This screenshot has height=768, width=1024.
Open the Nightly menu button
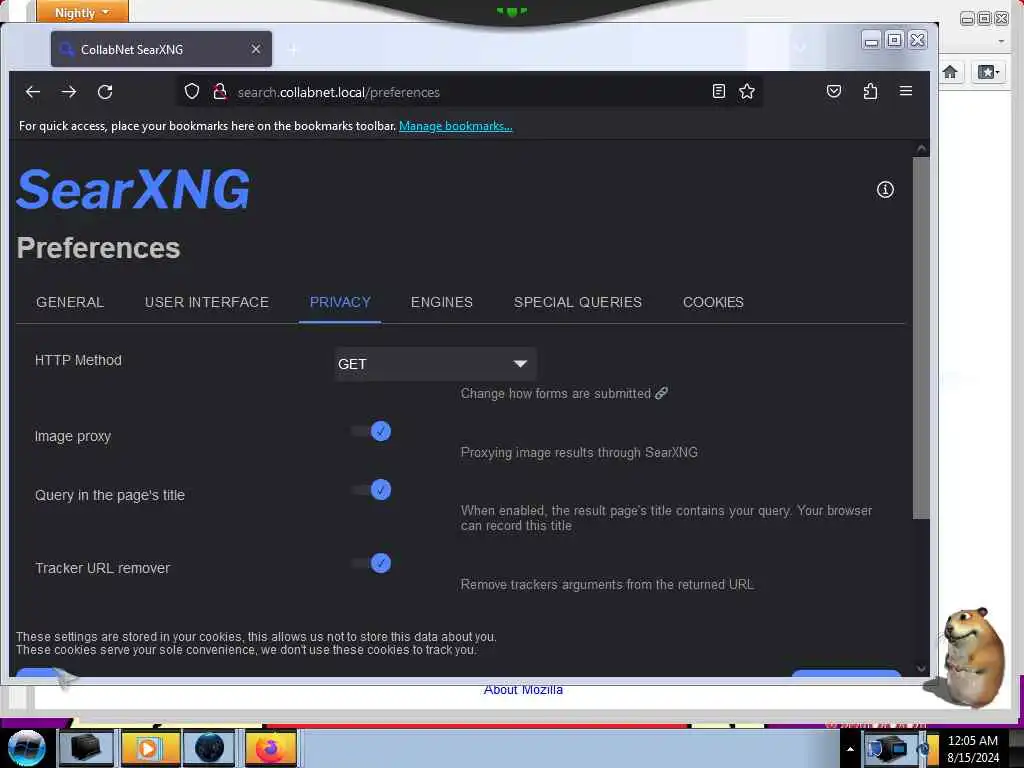pyautogui.click(x=82, y=12)
